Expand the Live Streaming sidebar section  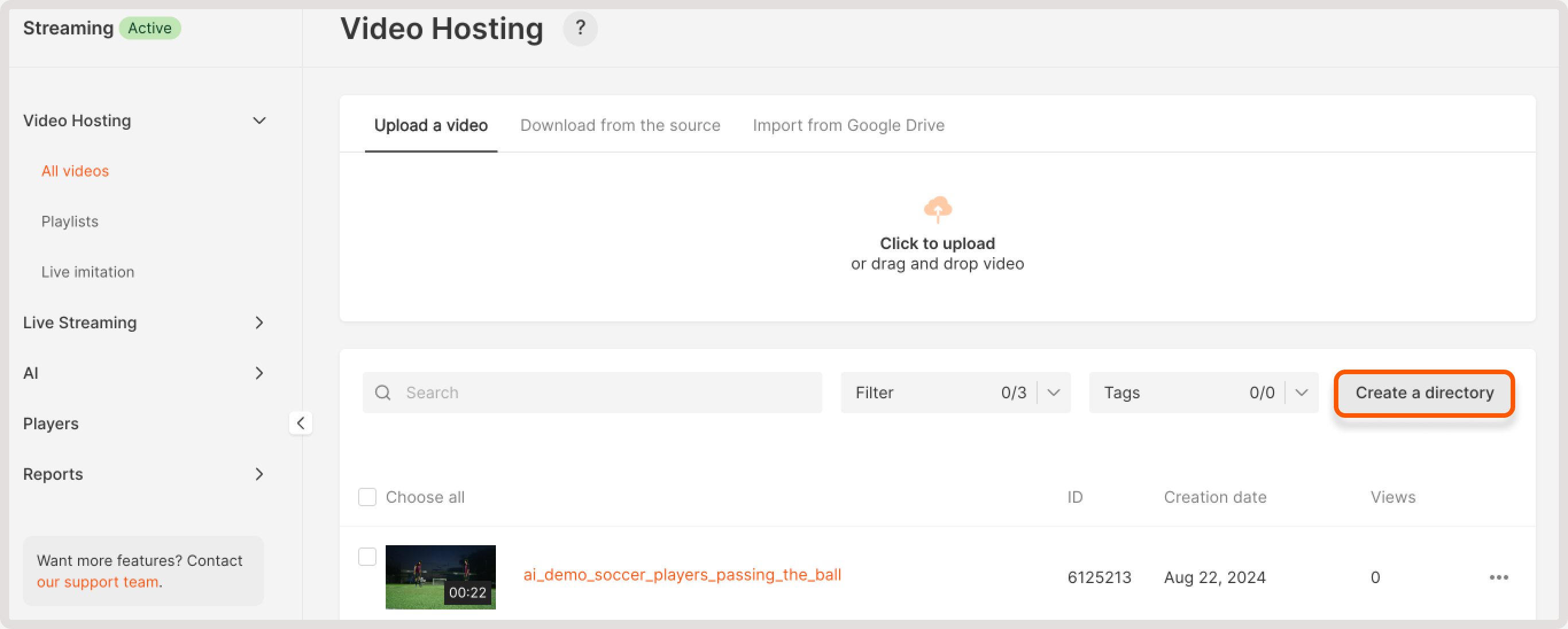[259, 323]
